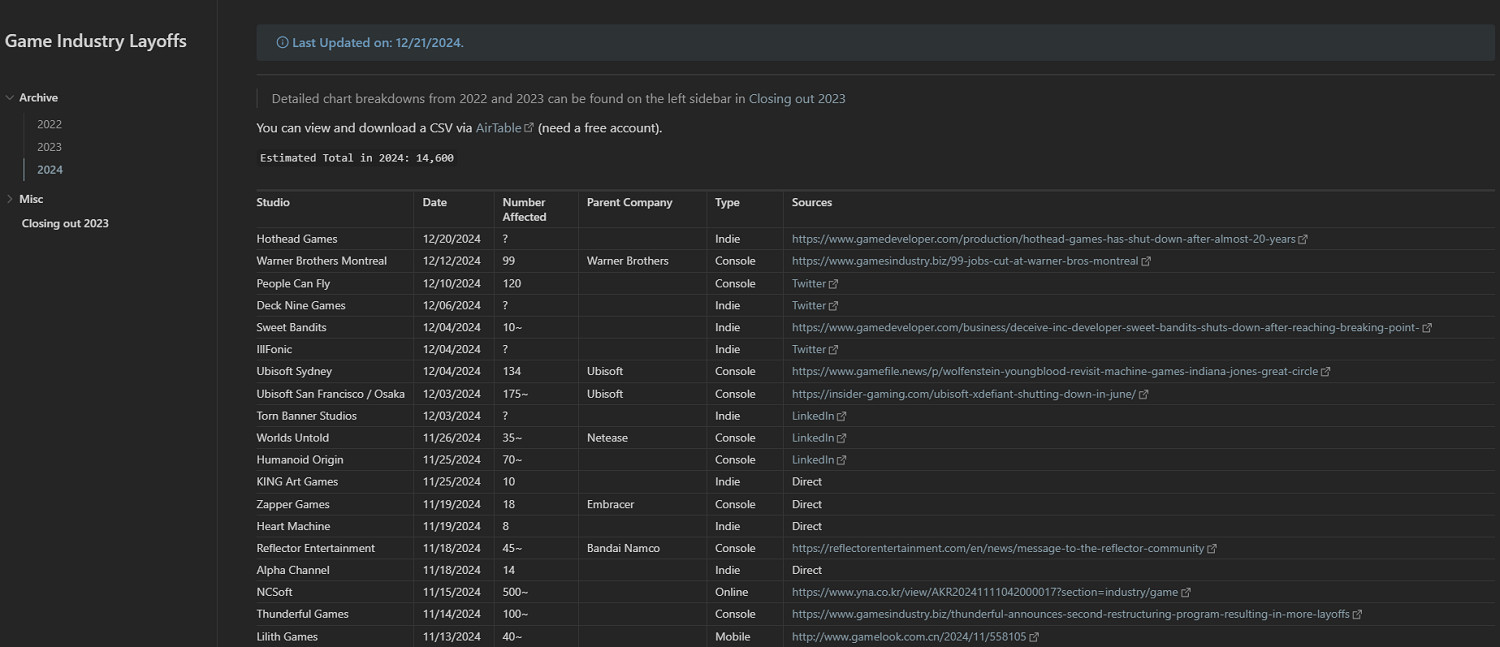Collapse the Archive section chevron
Viewport: 1500px width, 647px height.
[x=10, y=98]
